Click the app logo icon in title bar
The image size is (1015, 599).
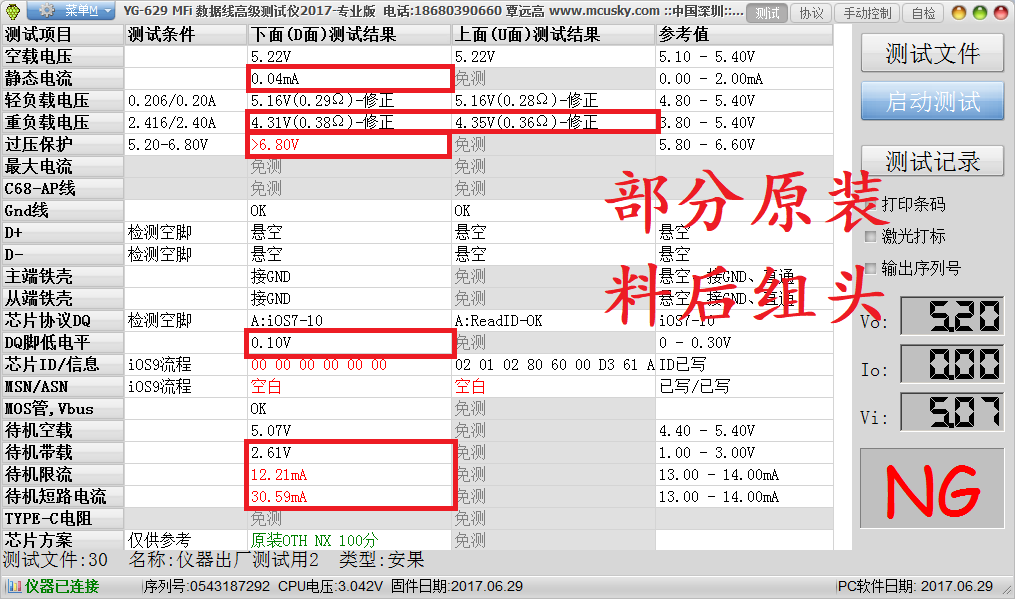(x=15, y=12)
